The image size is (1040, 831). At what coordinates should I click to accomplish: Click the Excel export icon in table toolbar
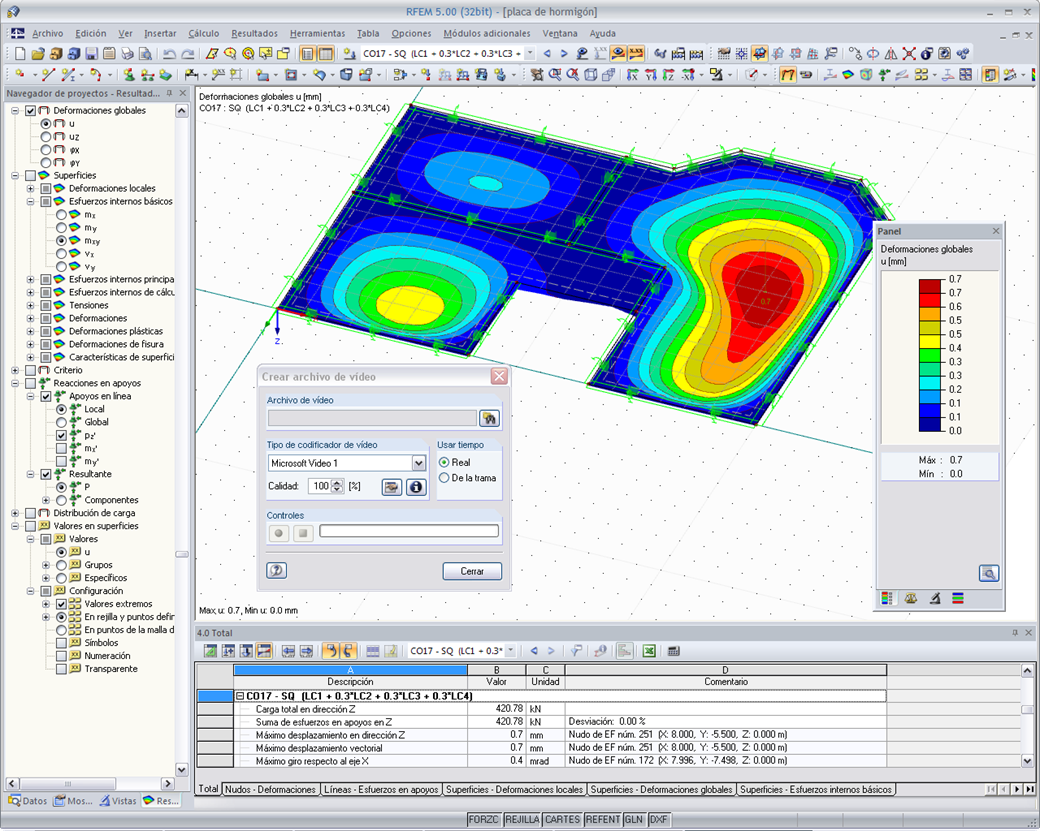649,651
